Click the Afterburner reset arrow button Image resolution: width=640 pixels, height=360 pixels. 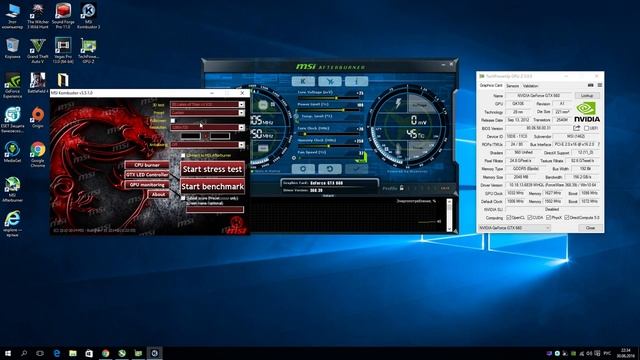(330, 169)
